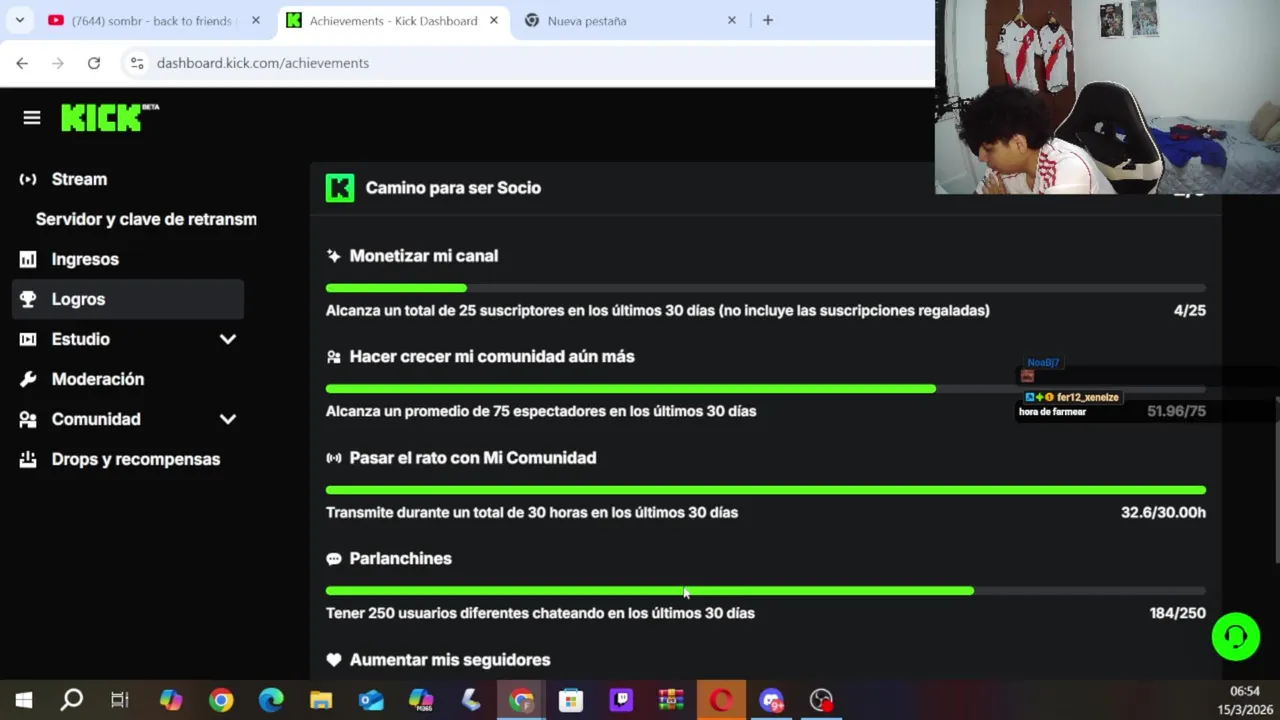Click the text Alcanza un total de 25 suscriptores
Image resolution: width=1280 pixels, height=720 pixels.
coord(658,311)
